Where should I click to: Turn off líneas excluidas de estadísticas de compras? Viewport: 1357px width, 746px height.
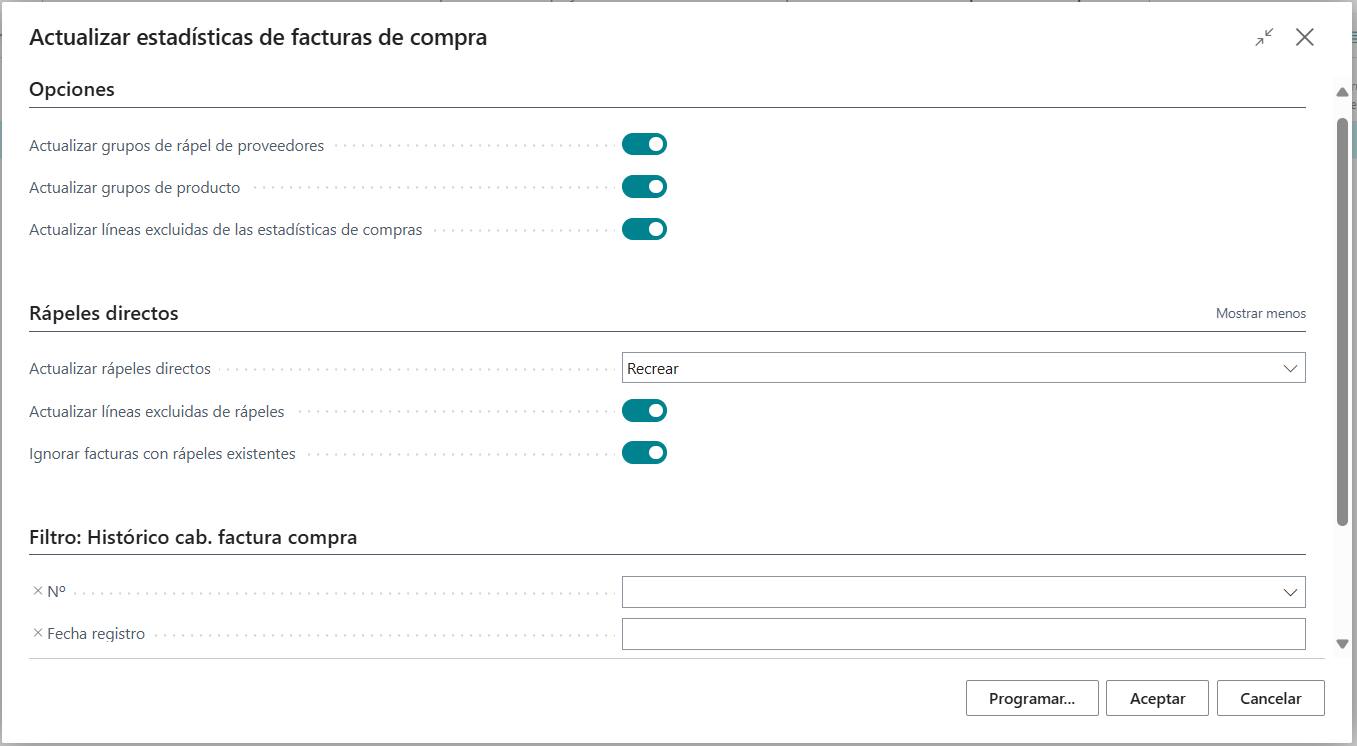[644, 229]
